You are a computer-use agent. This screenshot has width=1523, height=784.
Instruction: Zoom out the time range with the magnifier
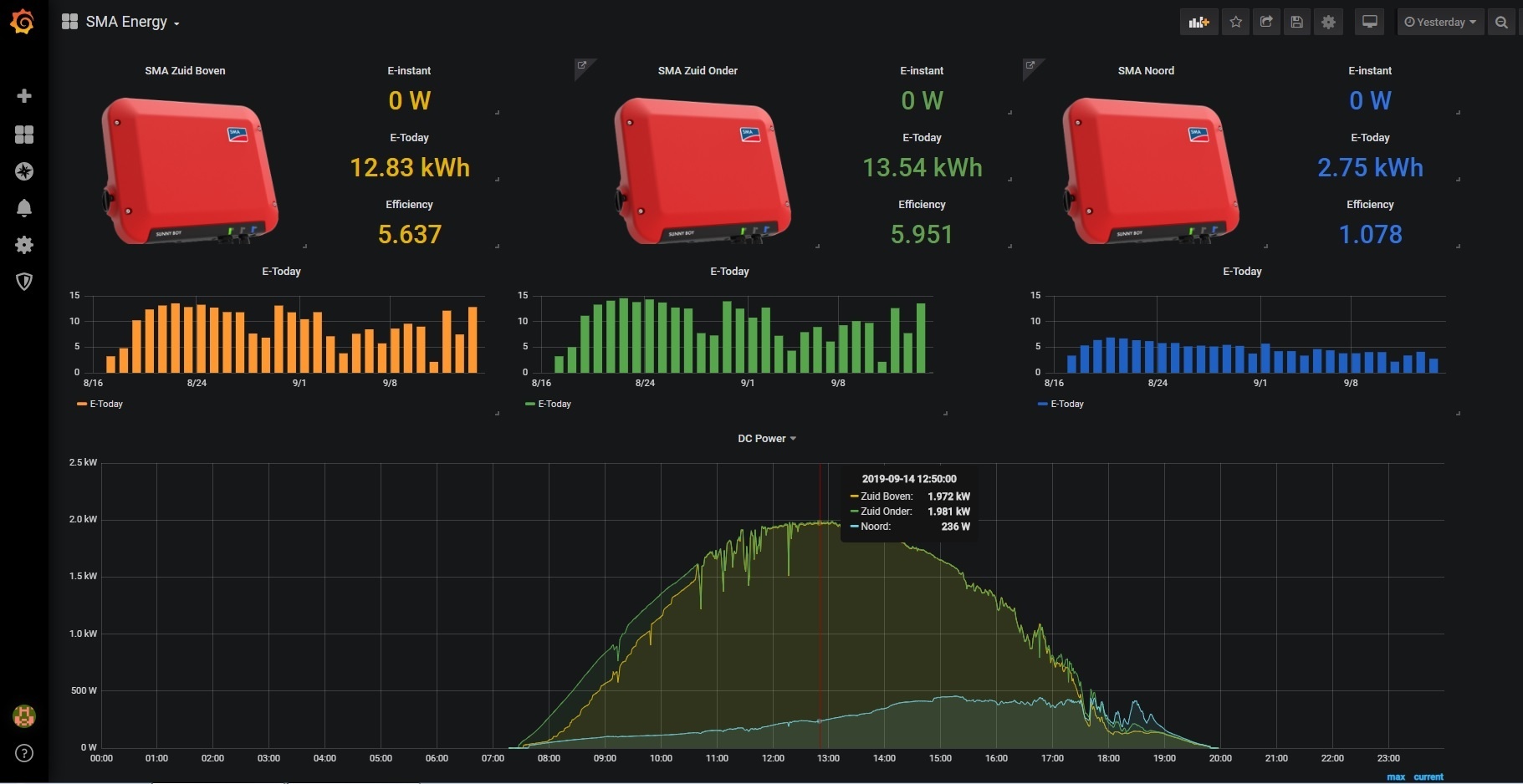tap(1501, 22)
